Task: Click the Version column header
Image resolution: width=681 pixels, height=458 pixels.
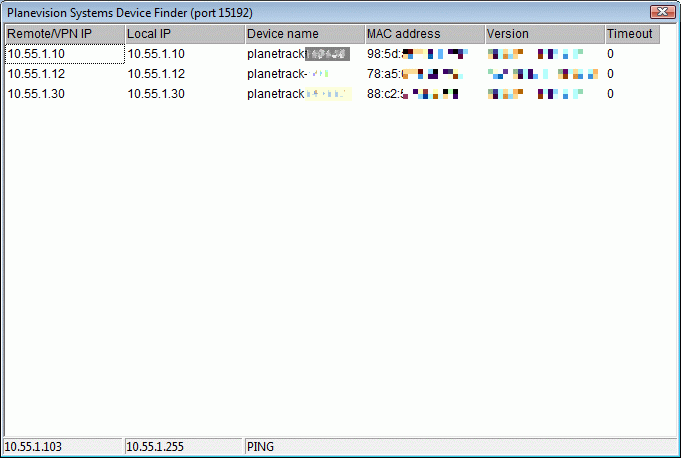Action: tap(545, 34)
